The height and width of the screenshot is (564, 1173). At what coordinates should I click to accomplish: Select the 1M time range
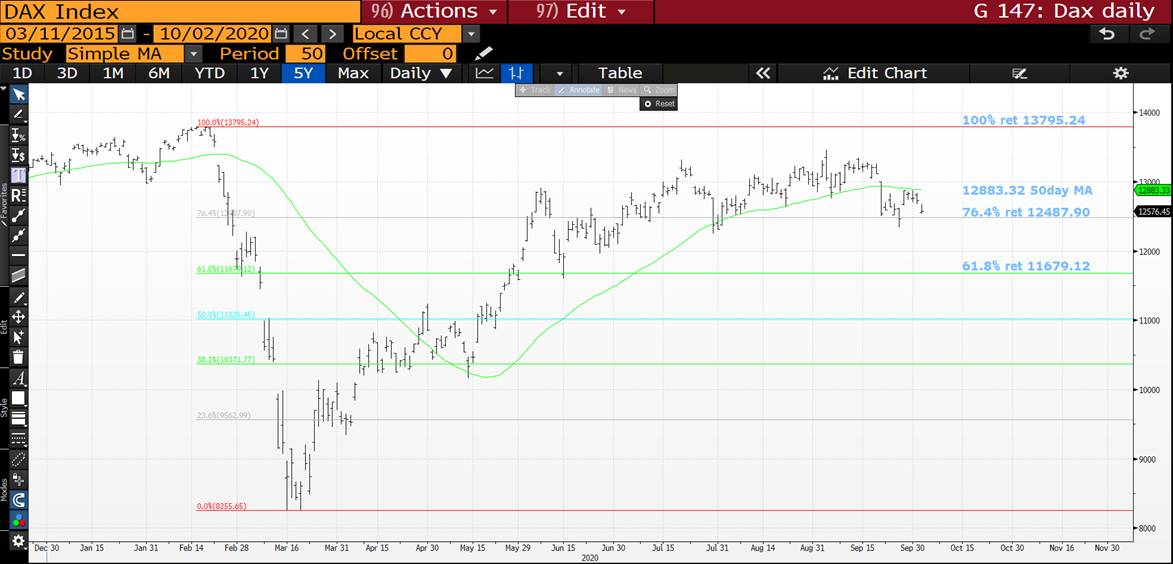coord(113,73)
